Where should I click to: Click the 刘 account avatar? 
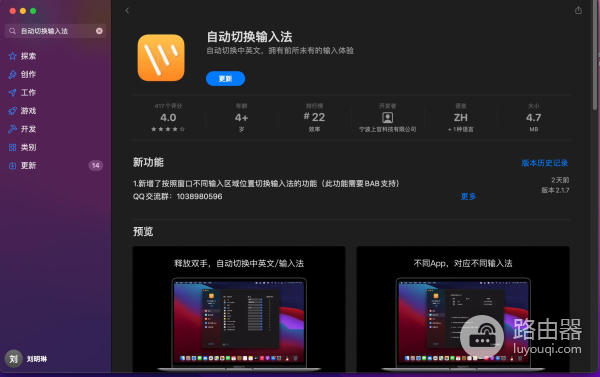point(13,359)
